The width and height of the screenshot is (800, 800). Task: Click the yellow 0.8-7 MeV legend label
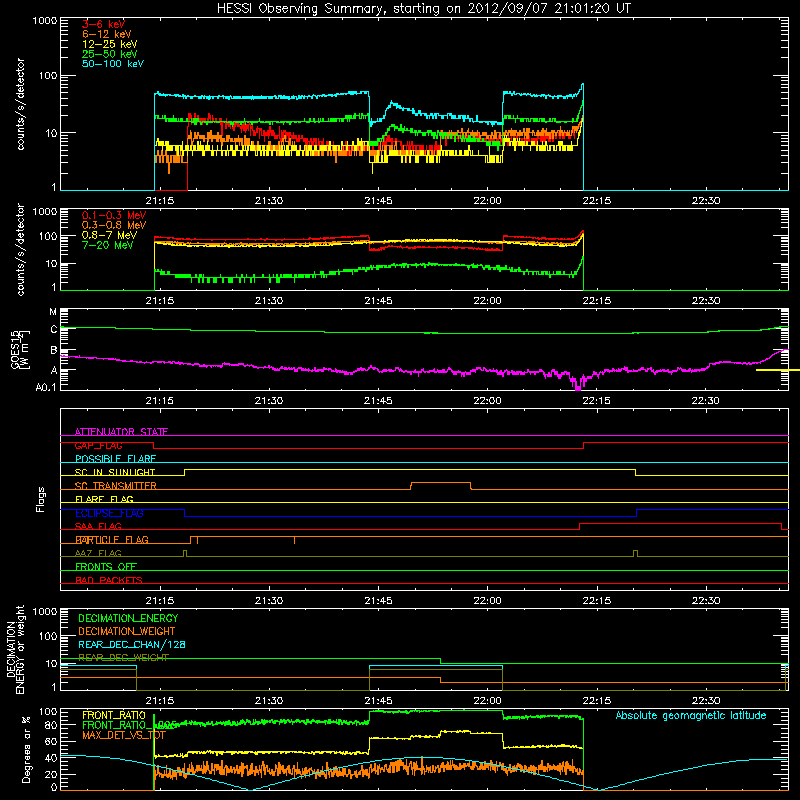tap(109, 235)
